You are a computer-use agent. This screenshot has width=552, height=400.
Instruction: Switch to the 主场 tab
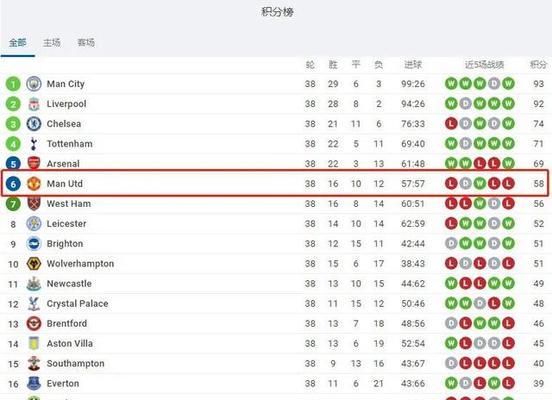(51, 43)
